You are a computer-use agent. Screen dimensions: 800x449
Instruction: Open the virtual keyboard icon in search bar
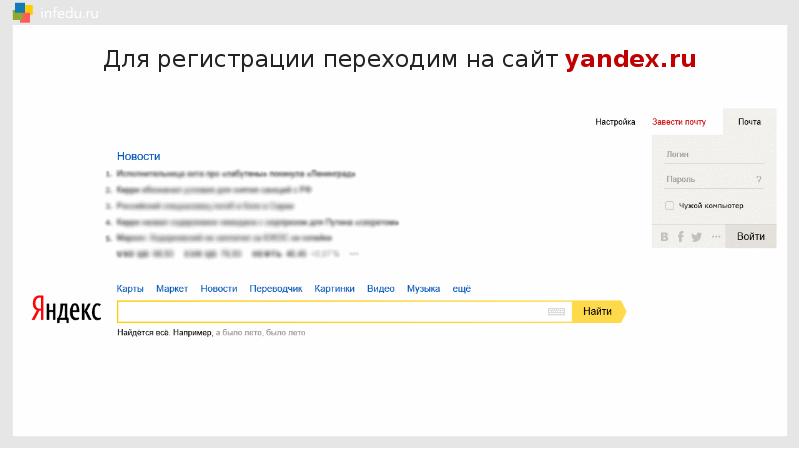click(x=557, y=312)
